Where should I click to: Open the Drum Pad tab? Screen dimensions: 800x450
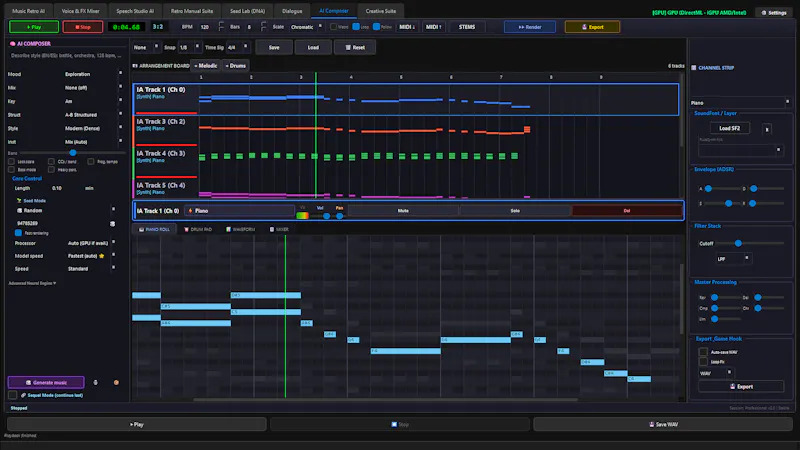(x=198, y=230)
